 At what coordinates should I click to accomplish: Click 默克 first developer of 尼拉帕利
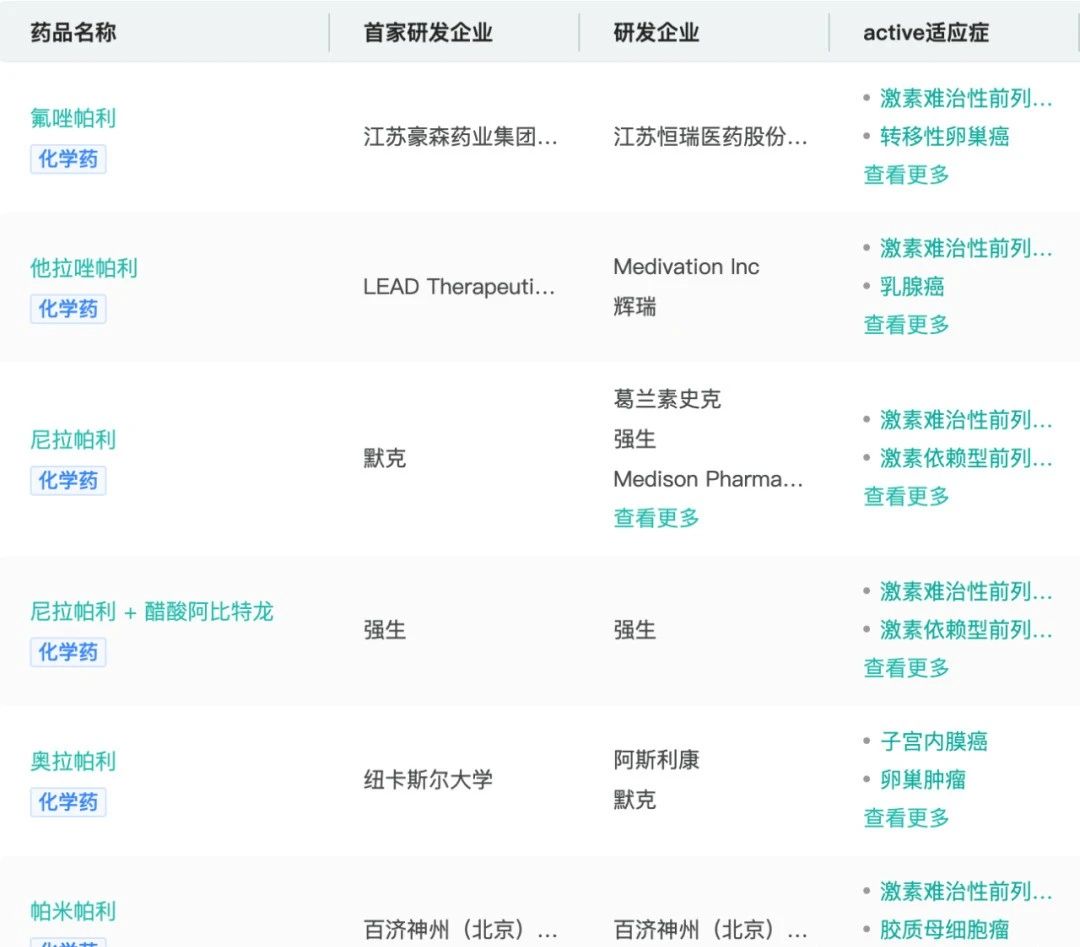384,458
